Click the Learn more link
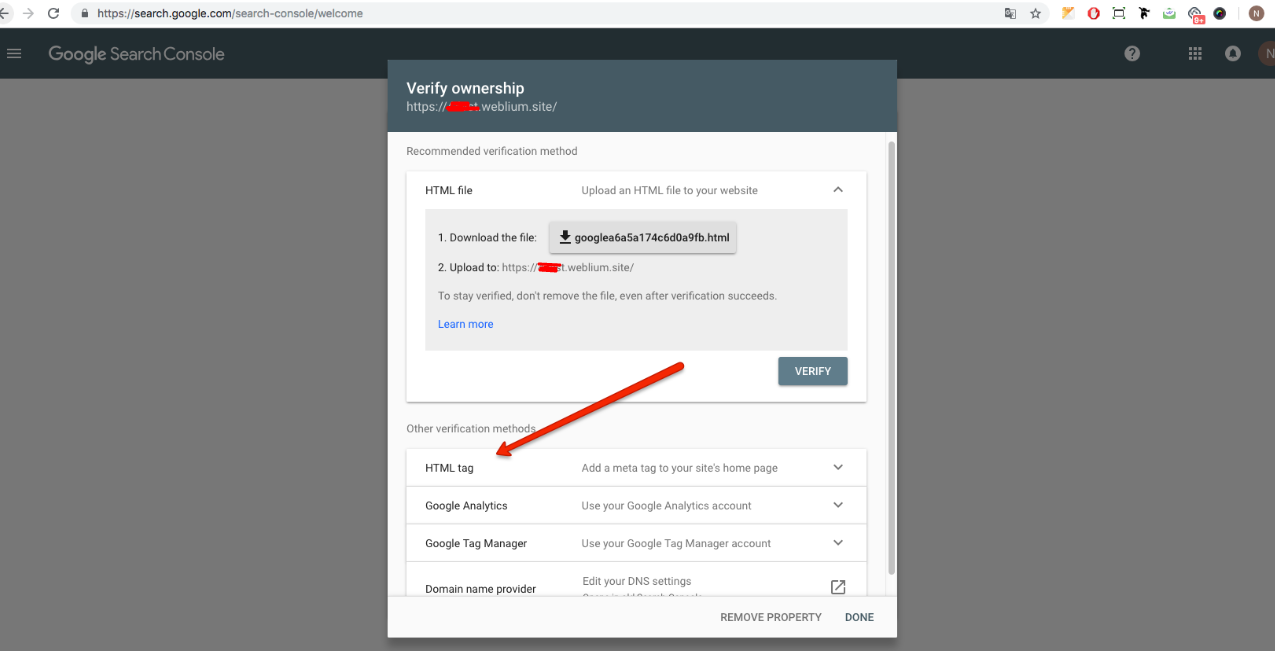 465,324
